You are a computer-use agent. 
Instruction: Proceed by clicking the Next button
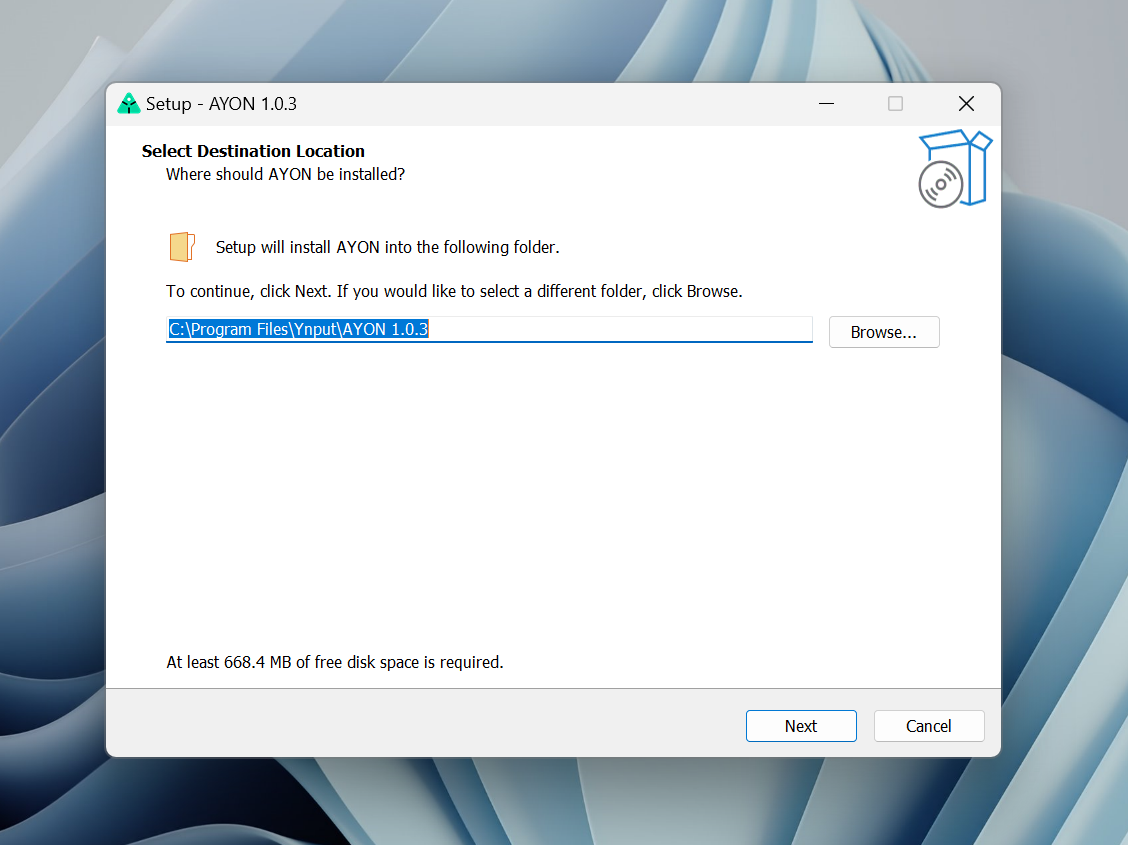[800, 726]
